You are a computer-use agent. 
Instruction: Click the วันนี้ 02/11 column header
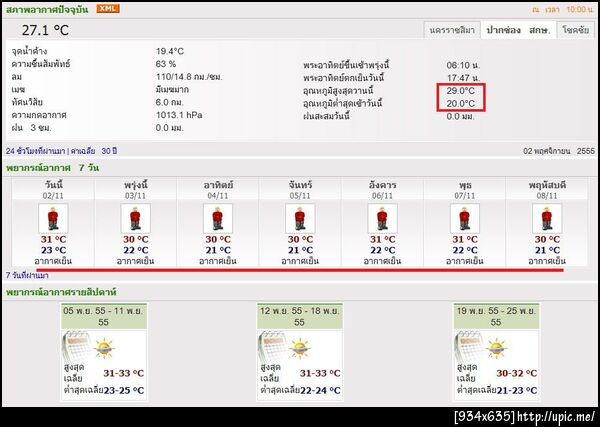53,190
